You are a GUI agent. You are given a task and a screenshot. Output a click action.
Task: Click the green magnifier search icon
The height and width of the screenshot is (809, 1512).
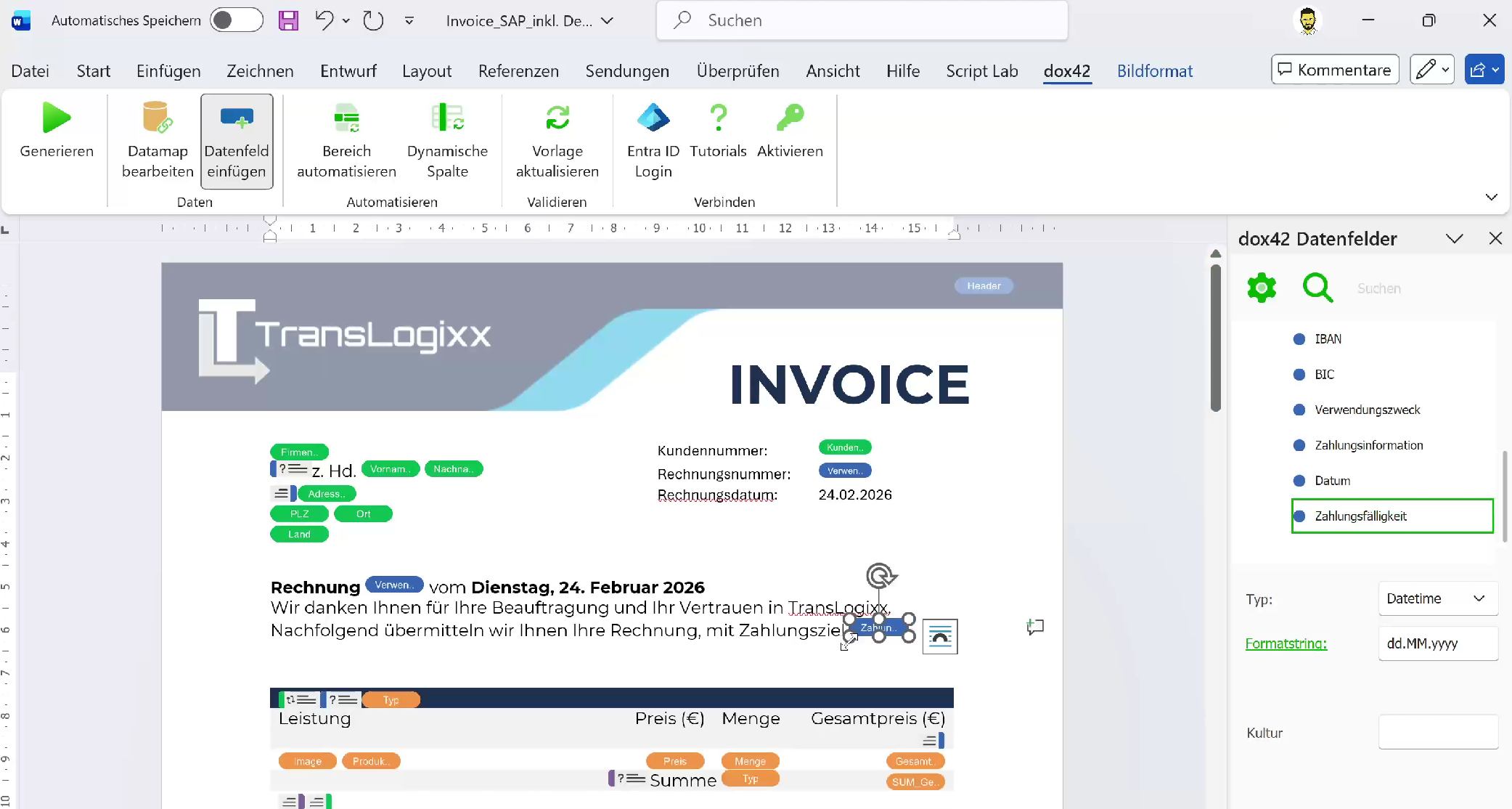pos(1317,288)
